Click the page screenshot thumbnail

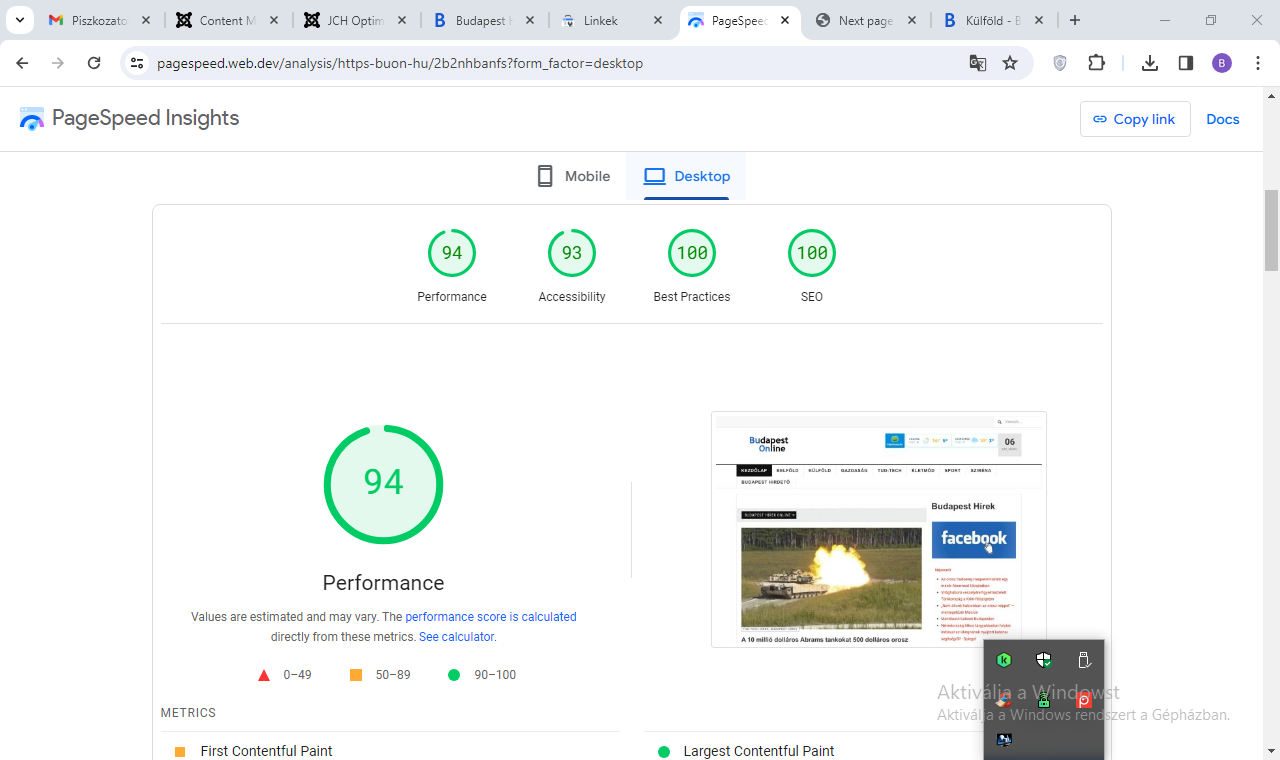(x=878, y=529)
